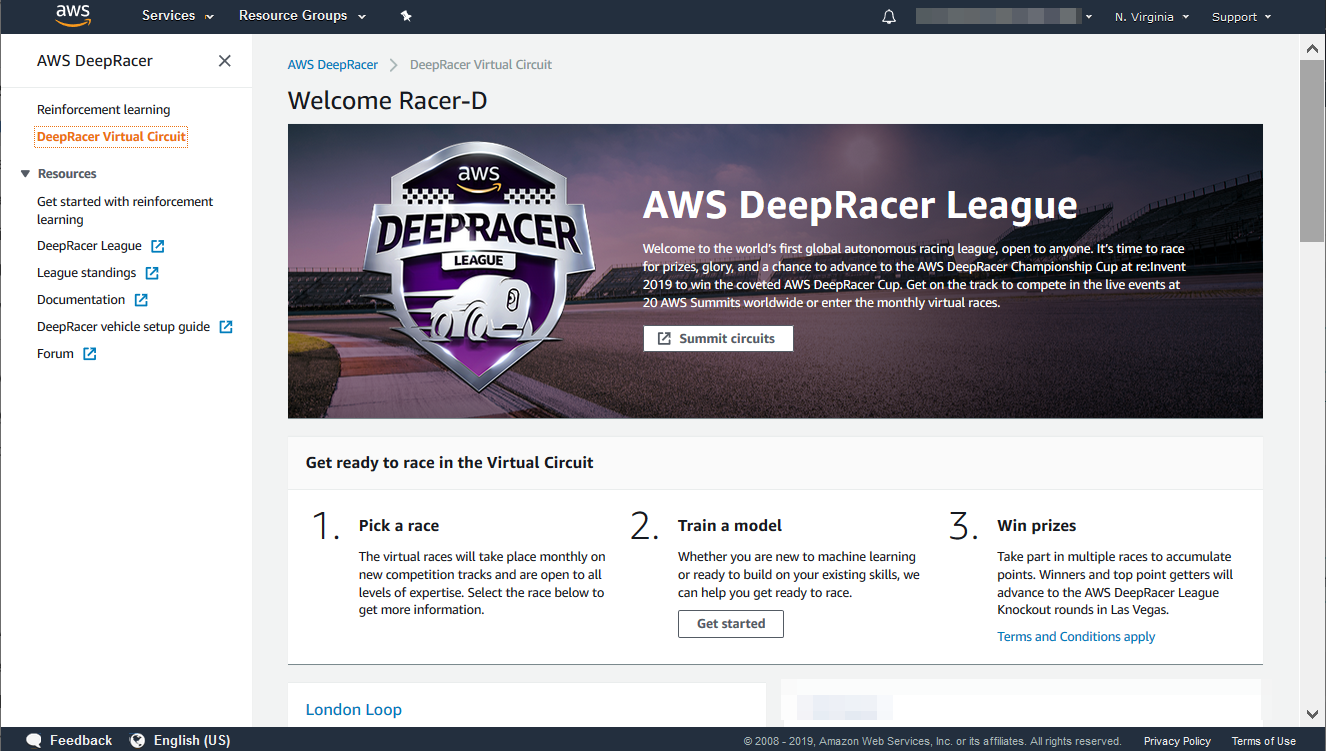Click the globe language icon in footer
The width and height of the screenshot is (1326, 751).
(x=138, y=741)
